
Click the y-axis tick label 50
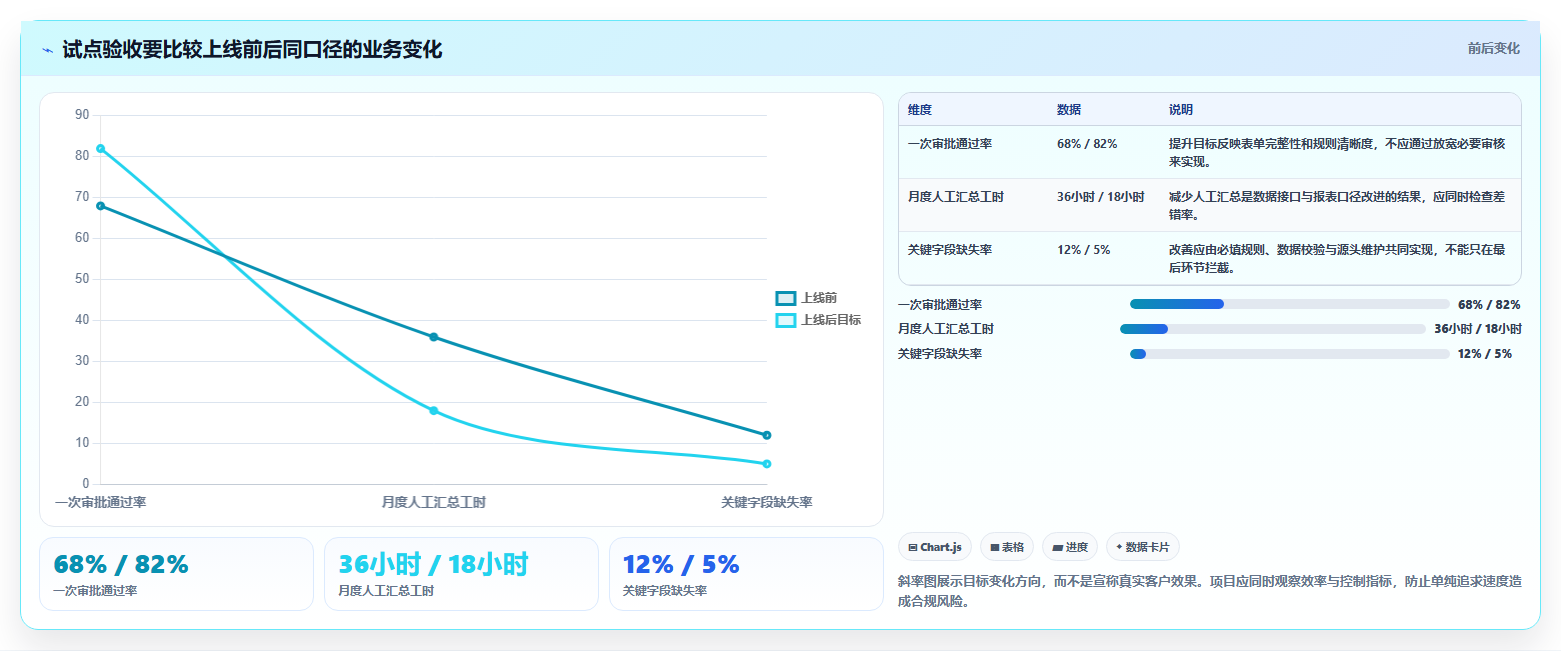click(82, 279)
